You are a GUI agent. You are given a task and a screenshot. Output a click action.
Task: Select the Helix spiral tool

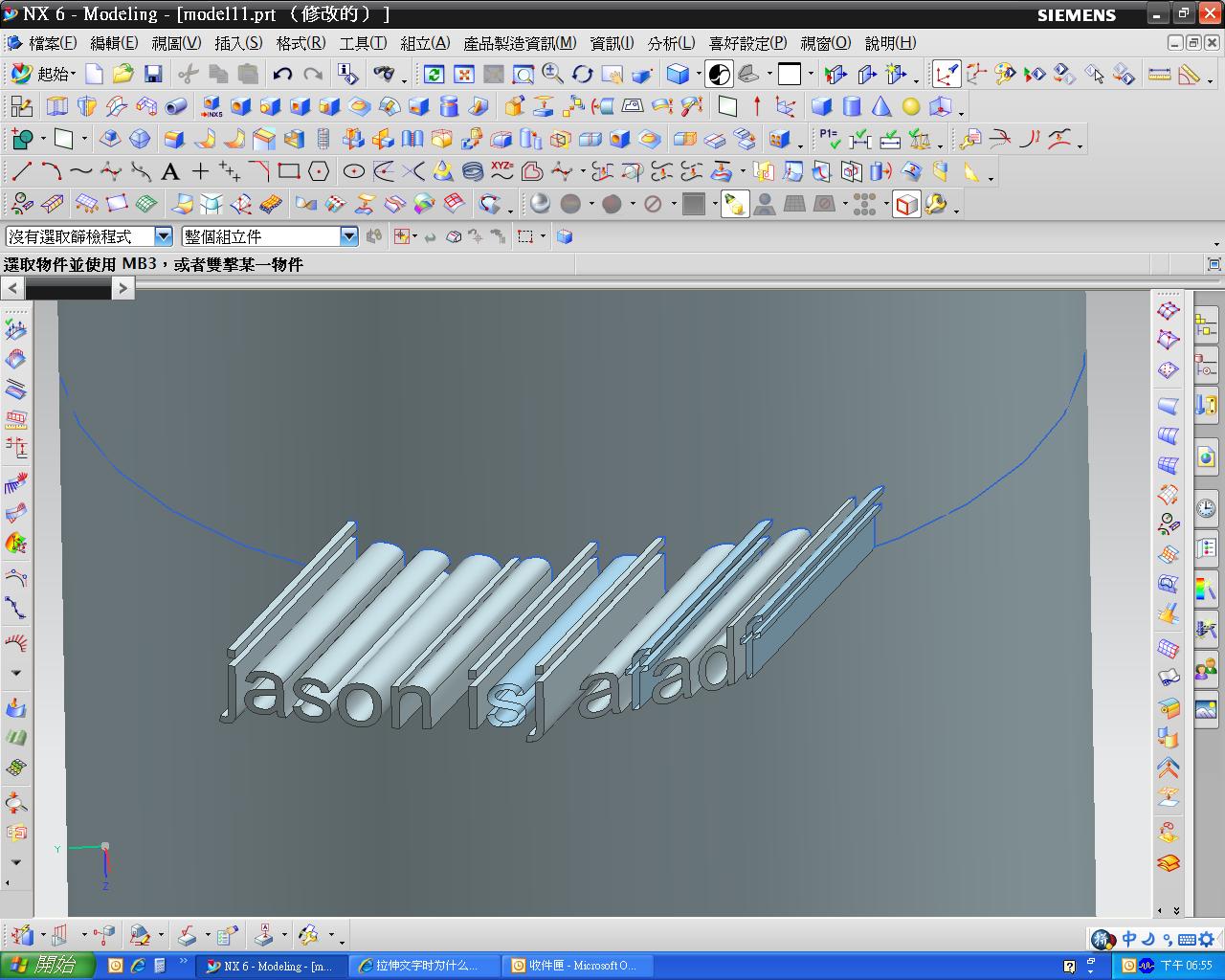click(x=473, y=171)
